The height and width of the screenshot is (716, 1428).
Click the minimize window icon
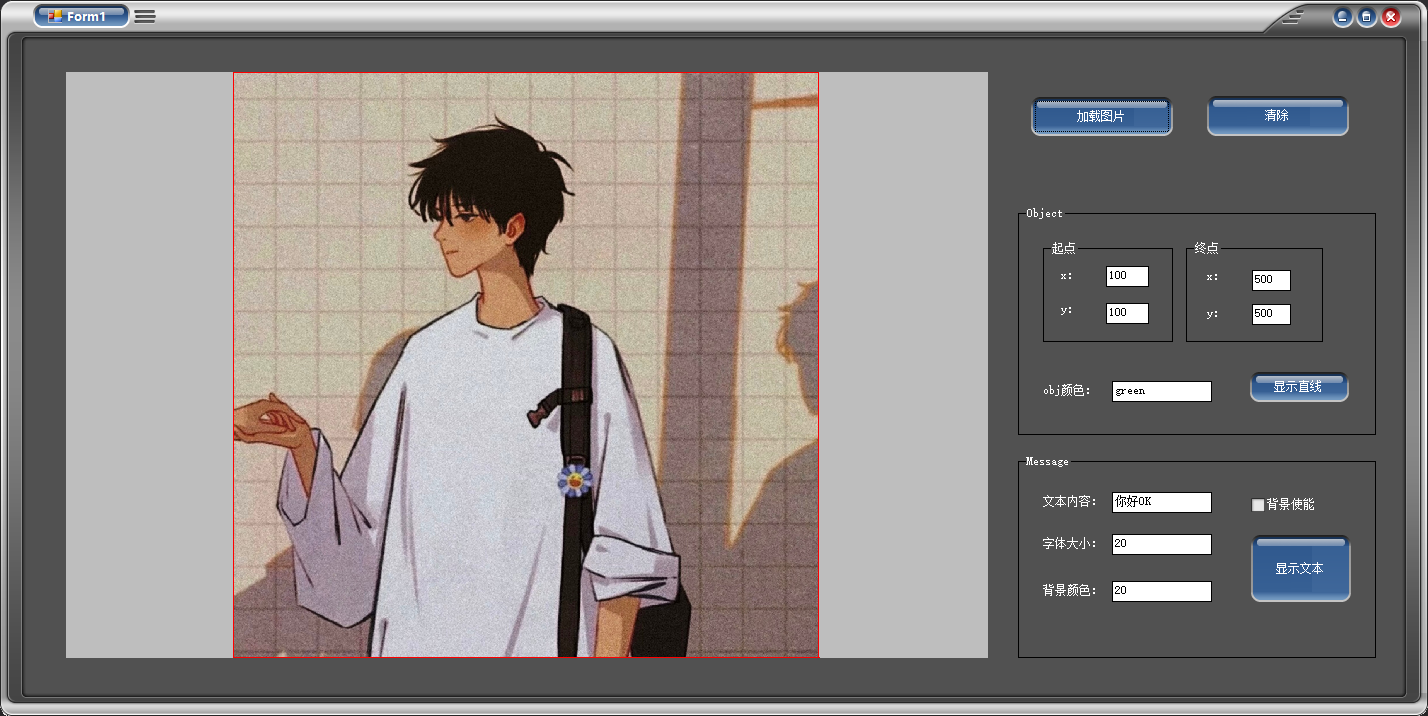click(x=1341, y=16)
